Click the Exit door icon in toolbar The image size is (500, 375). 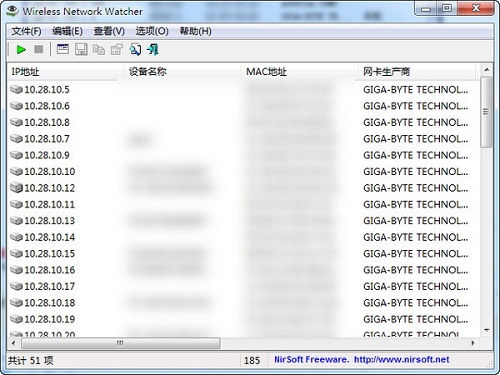click(x=153, y=50)
